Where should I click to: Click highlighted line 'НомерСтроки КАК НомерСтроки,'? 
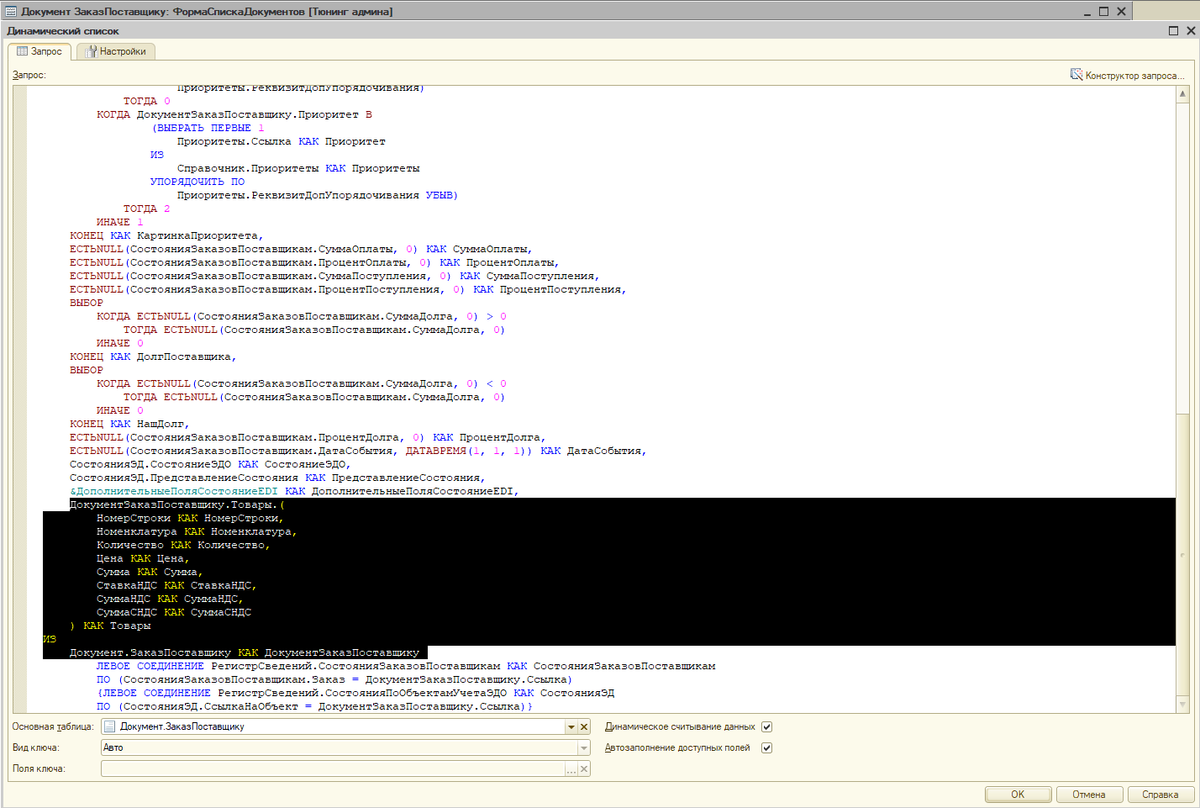pos(190,518)
